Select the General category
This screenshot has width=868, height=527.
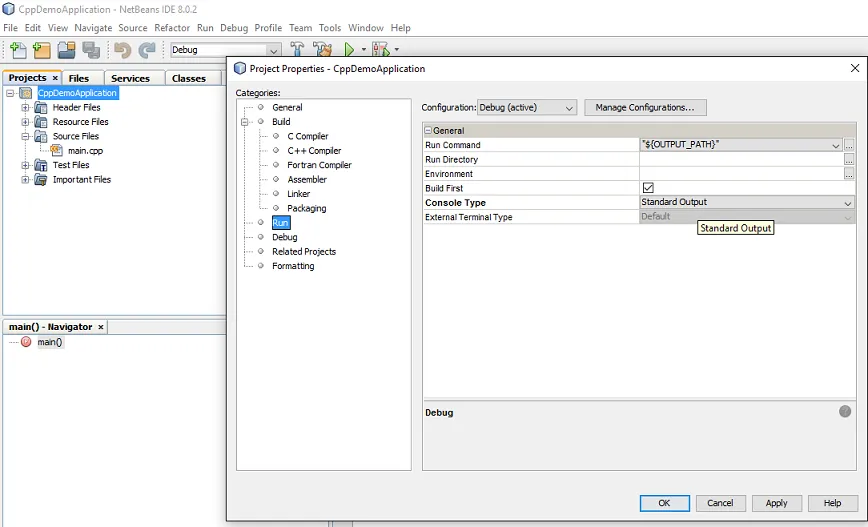287,107
